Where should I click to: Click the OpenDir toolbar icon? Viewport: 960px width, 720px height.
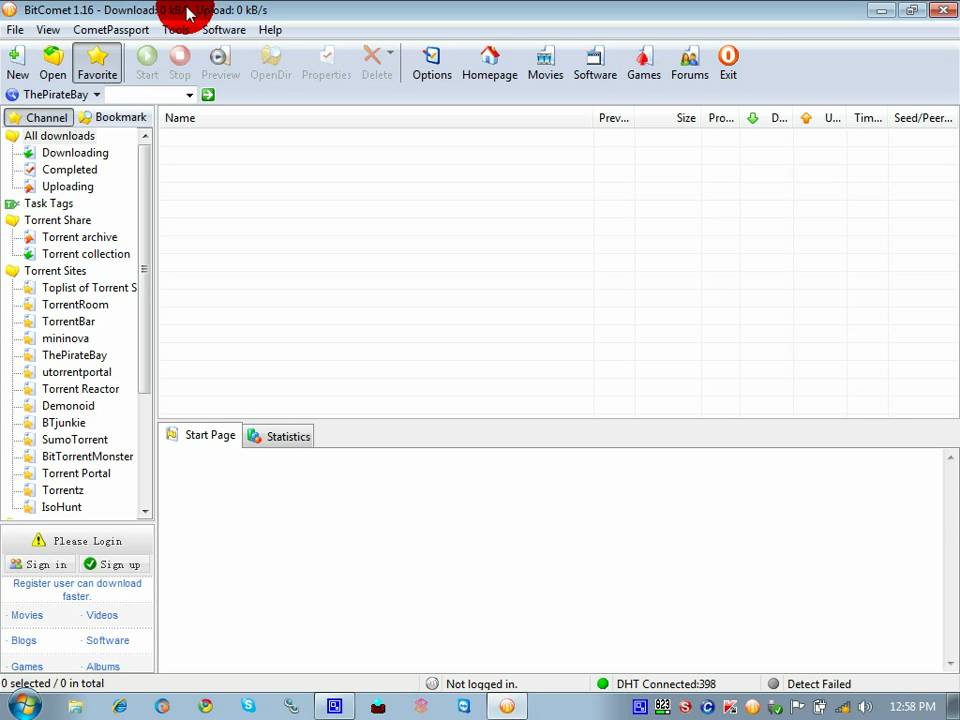click(271, 63)
